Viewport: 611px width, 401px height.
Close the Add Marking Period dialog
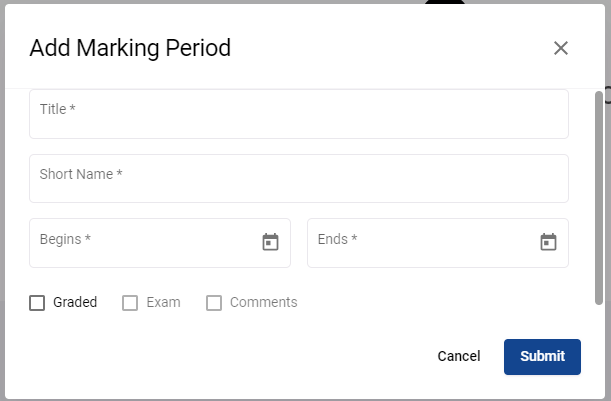tap(561, 48)
